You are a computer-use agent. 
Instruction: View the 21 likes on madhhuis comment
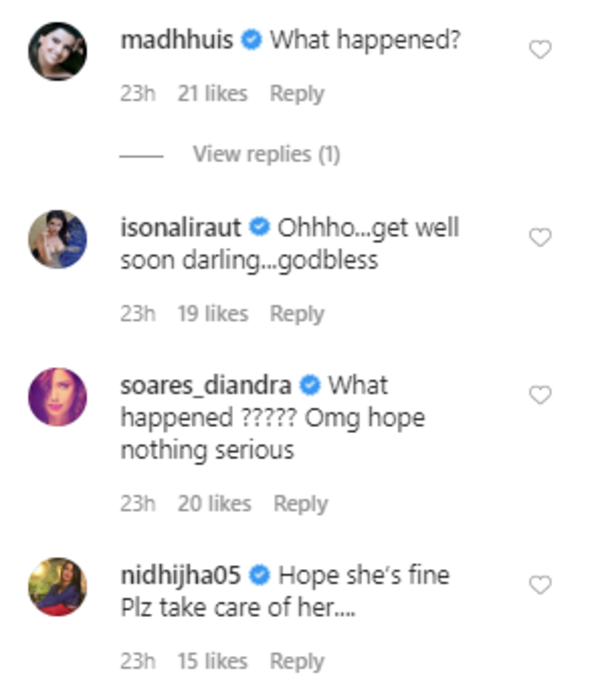212,94
